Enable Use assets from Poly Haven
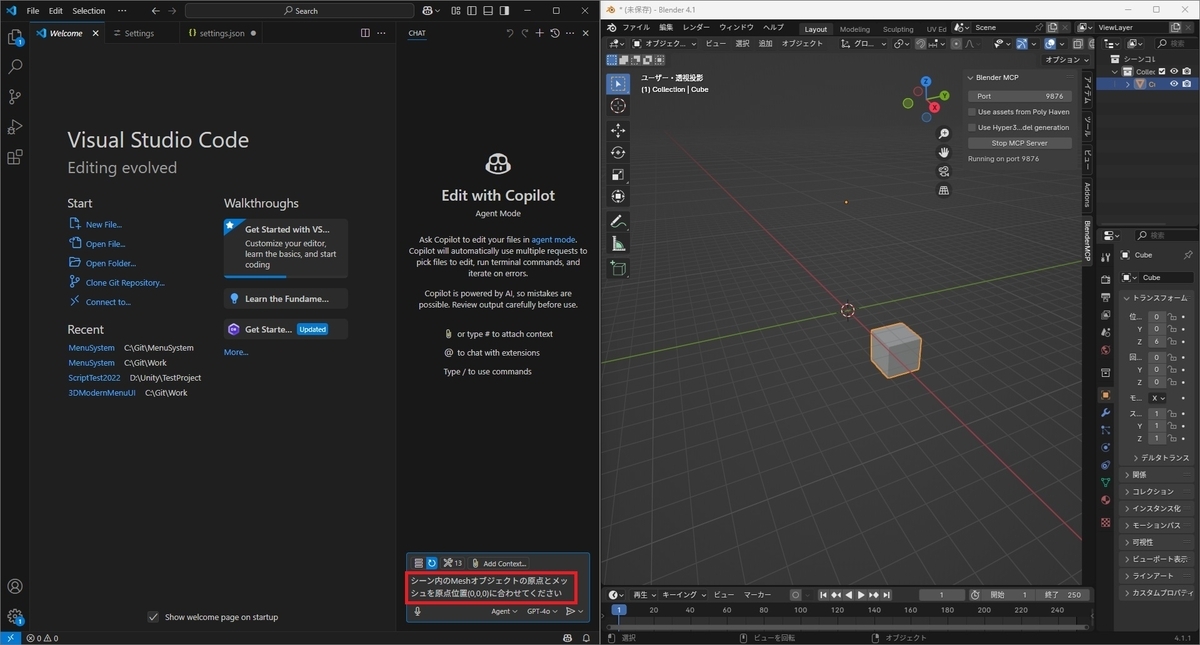 (x=972, y=112)
